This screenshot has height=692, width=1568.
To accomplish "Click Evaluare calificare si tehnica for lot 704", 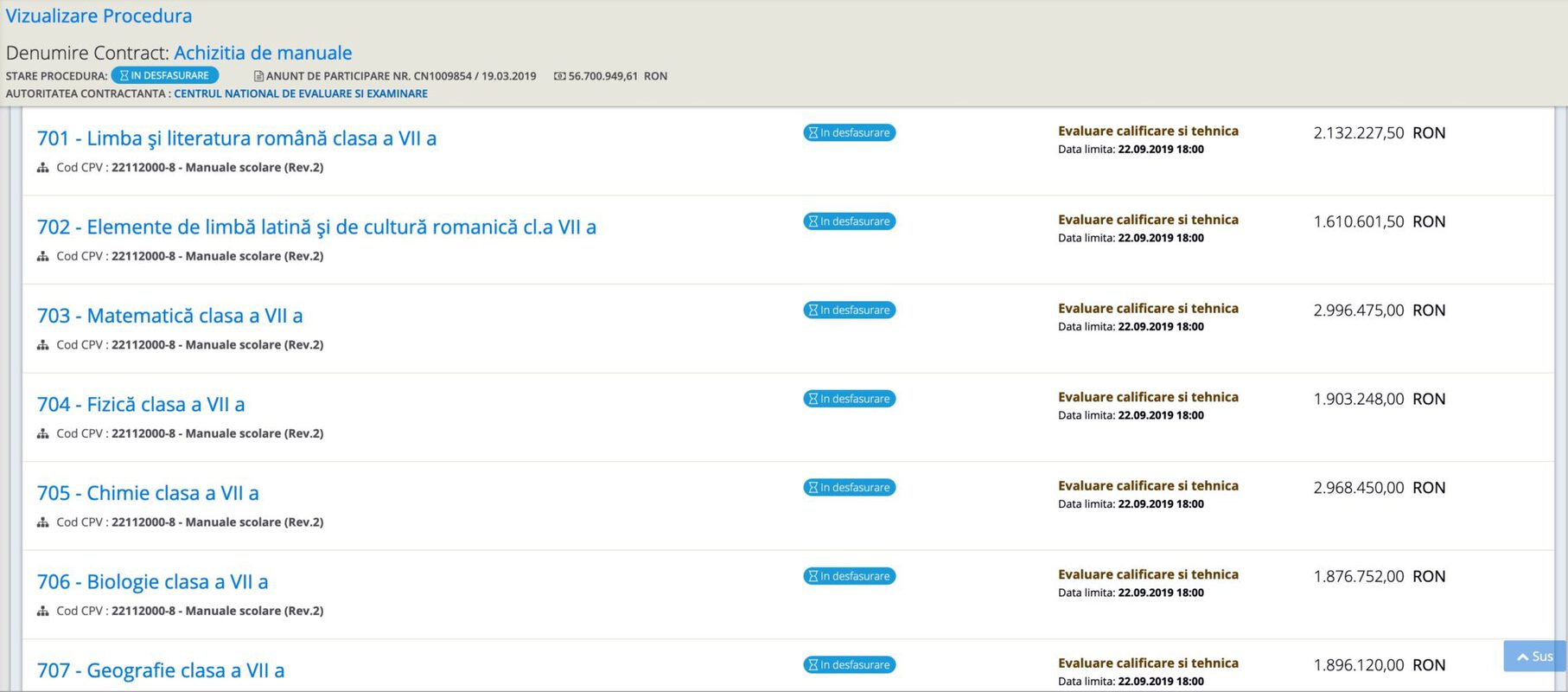I will pyautogui.click(x=1148, y=397).
